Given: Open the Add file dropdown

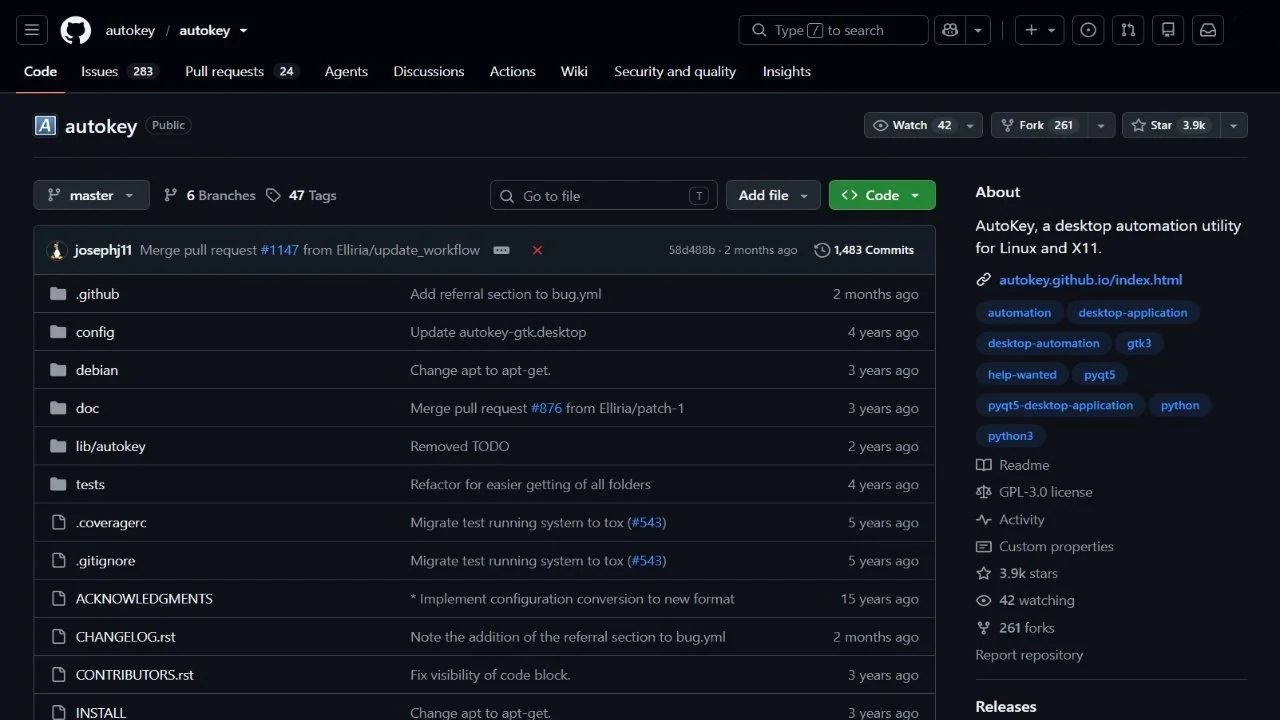Looking at the screenshot, I should pyautogui.click(x=773, y=195).
